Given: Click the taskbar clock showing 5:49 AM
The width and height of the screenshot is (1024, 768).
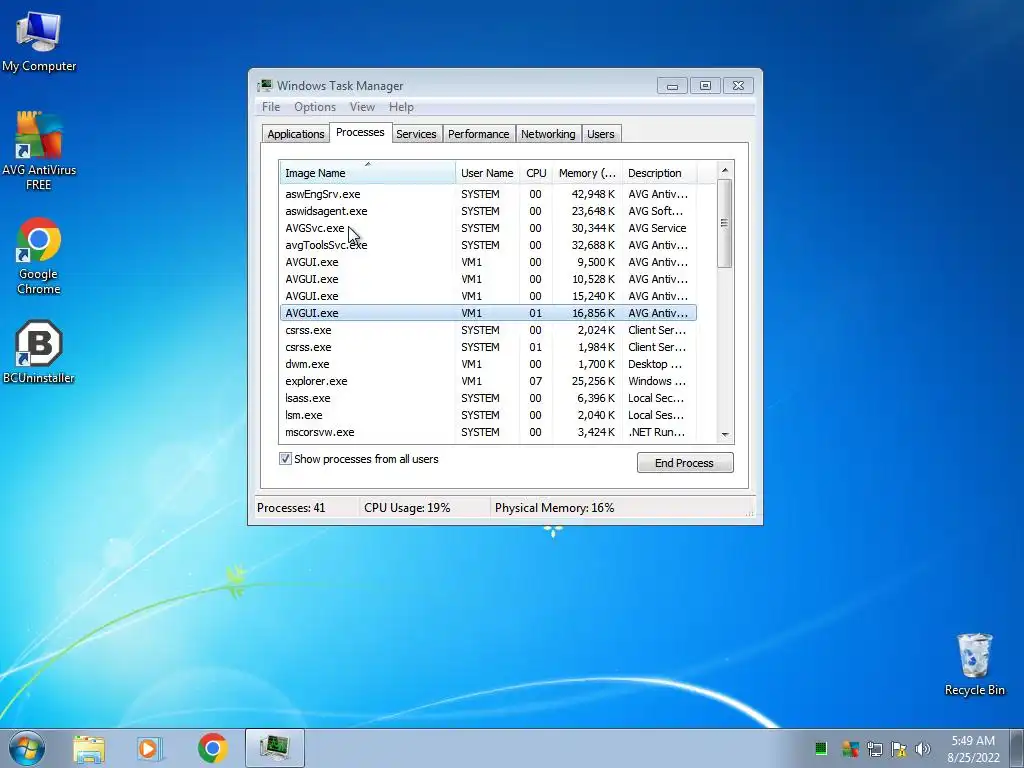Looking at the screenshot, I should (x=973, y=749).
